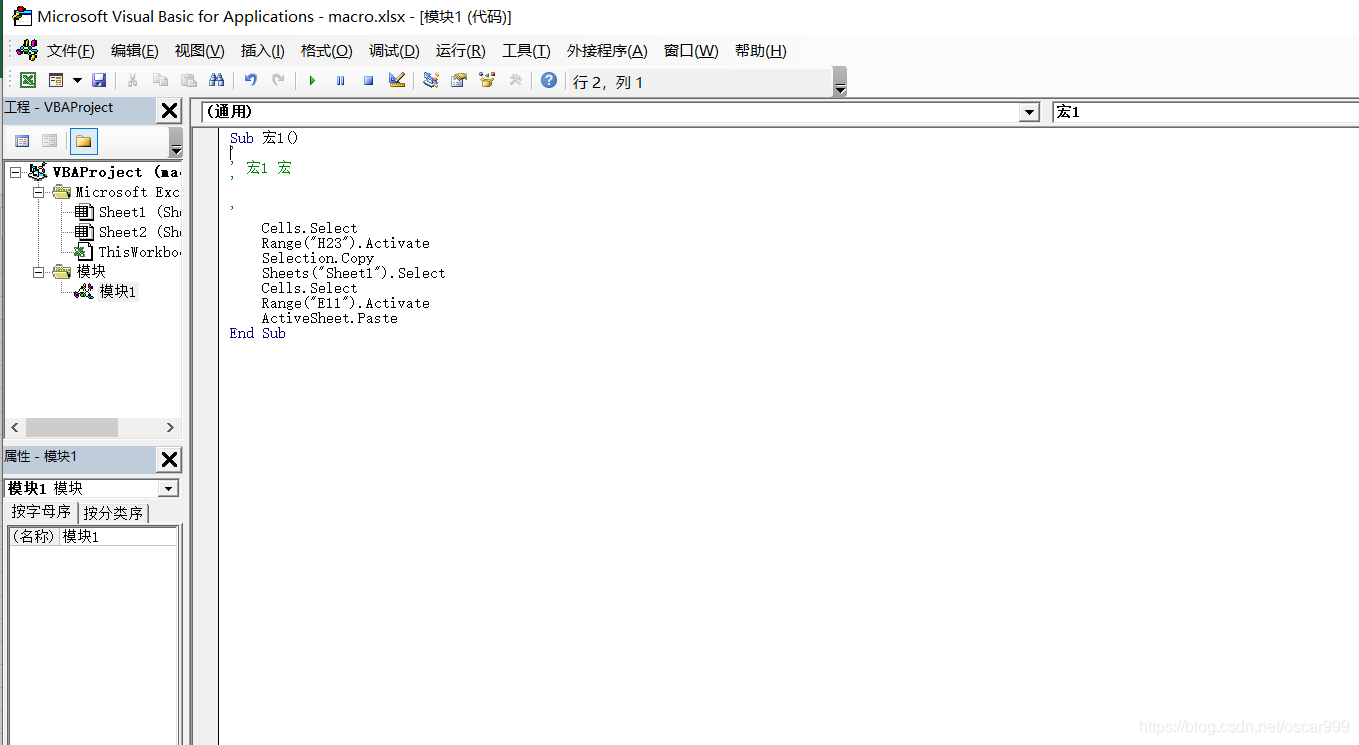The height and width of the screenshot is (745, 1359).
Task: Open the Insert object dropdown arrow
Action: click(77, 81)
